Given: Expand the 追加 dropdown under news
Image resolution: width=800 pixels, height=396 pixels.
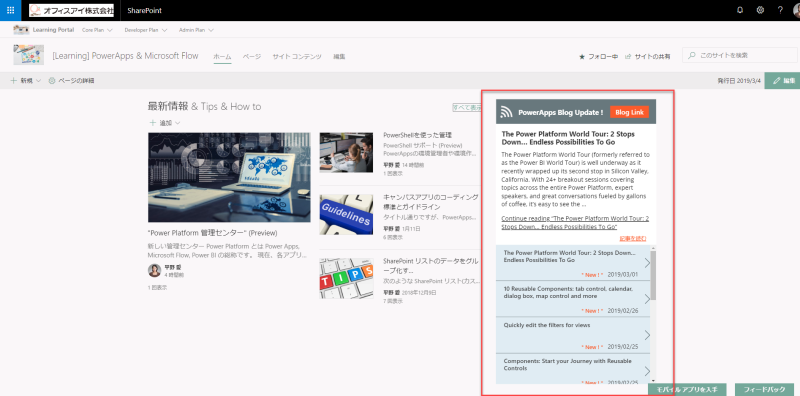Looking at the screenshot, I should coord(165,123).
